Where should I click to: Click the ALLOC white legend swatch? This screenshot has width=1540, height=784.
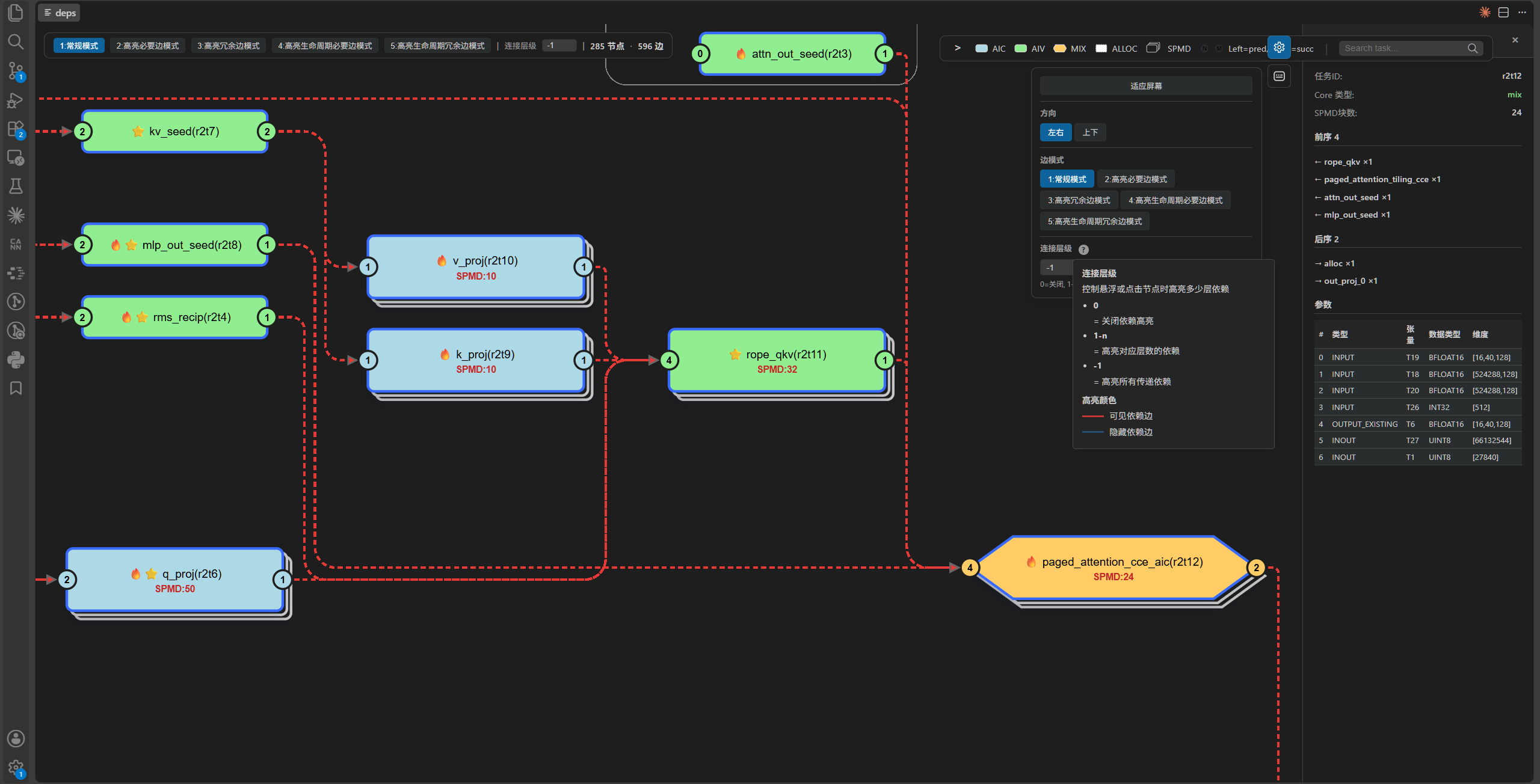tap(1101, 48)
